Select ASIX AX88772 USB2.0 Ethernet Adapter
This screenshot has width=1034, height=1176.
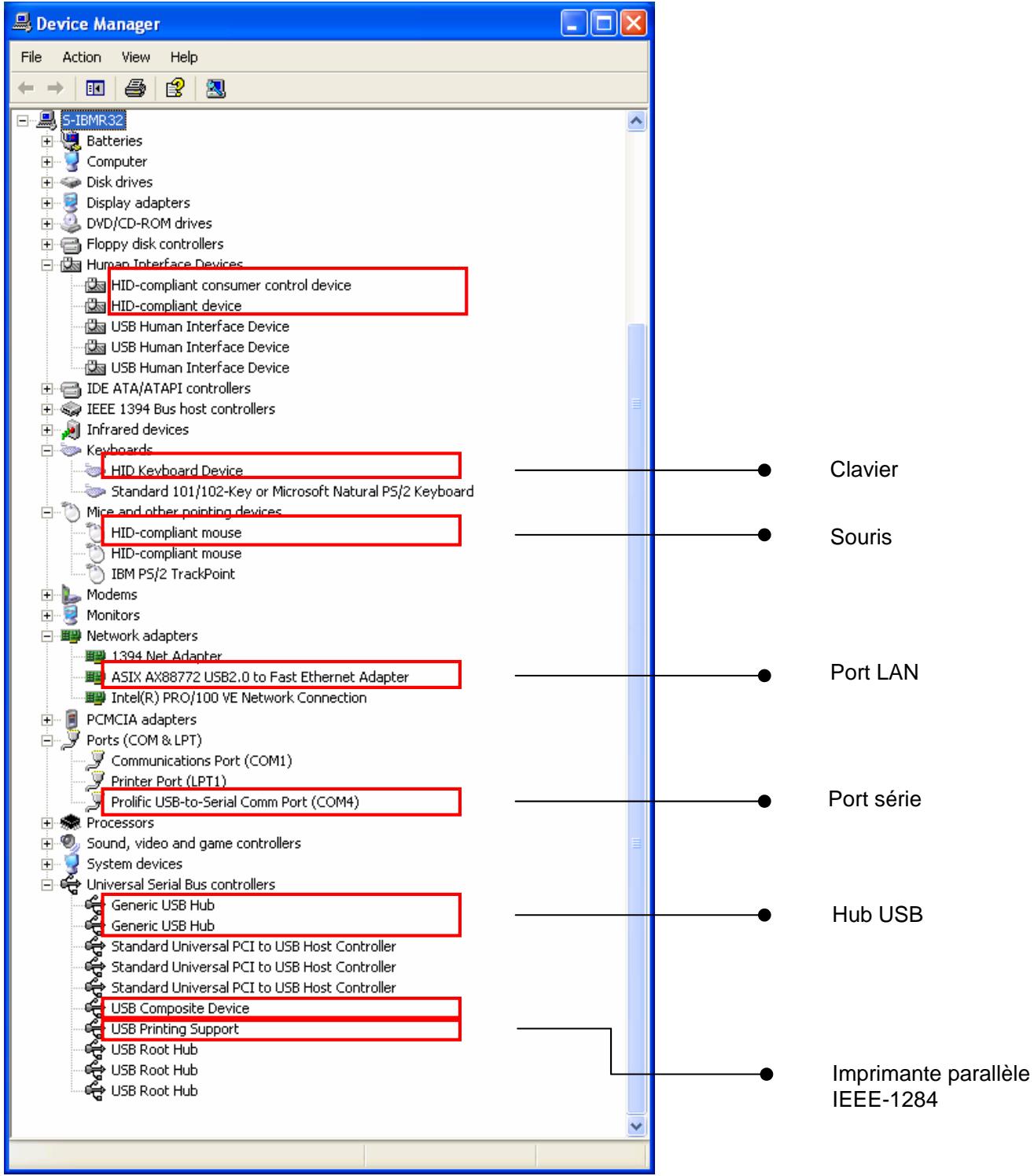[x=260, y=676]
